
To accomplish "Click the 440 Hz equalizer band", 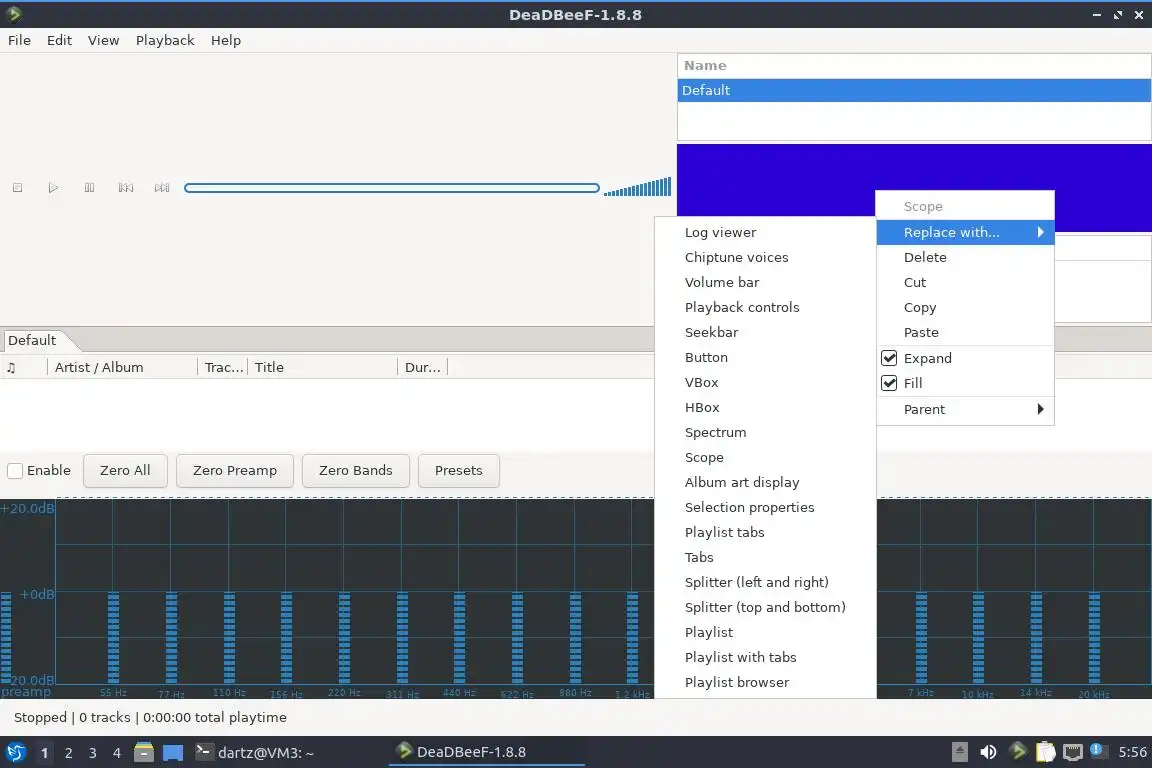I will [x=459, y=637].
